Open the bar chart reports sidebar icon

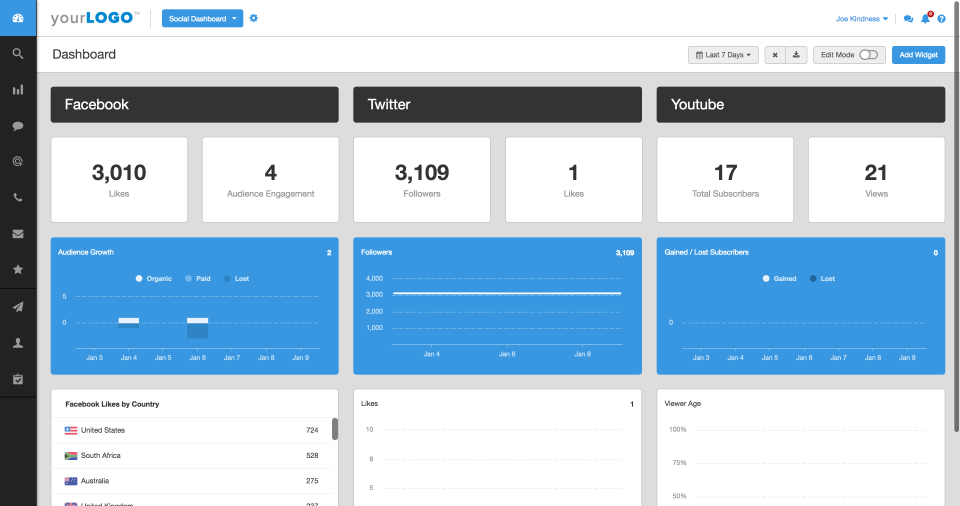click(18, 90)
